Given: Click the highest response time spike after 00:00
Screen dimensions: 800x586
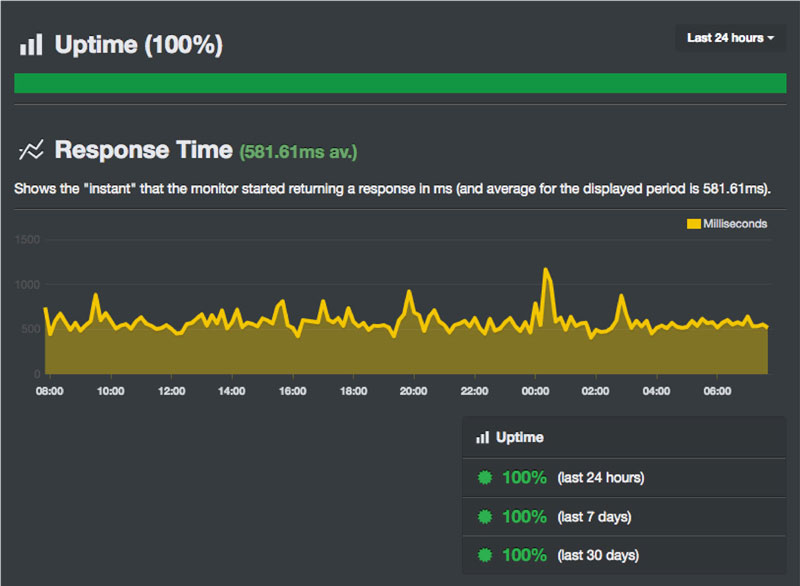Looking at the screenshot, I should (546, 269).
